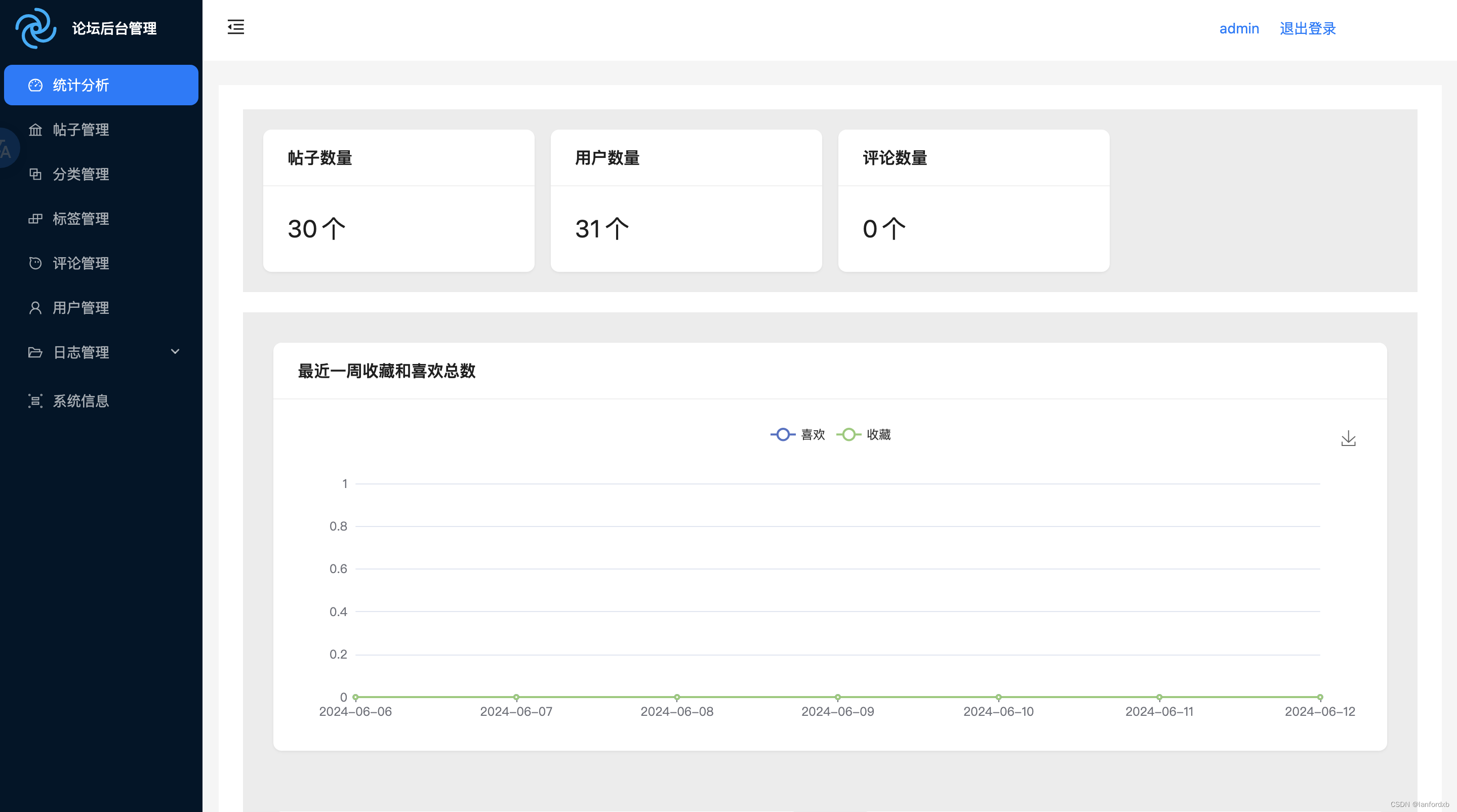The height and width of the screenshot is (812, 1457).
Task: Open the 系统信息 menu item
Action: tap(81, 401)
